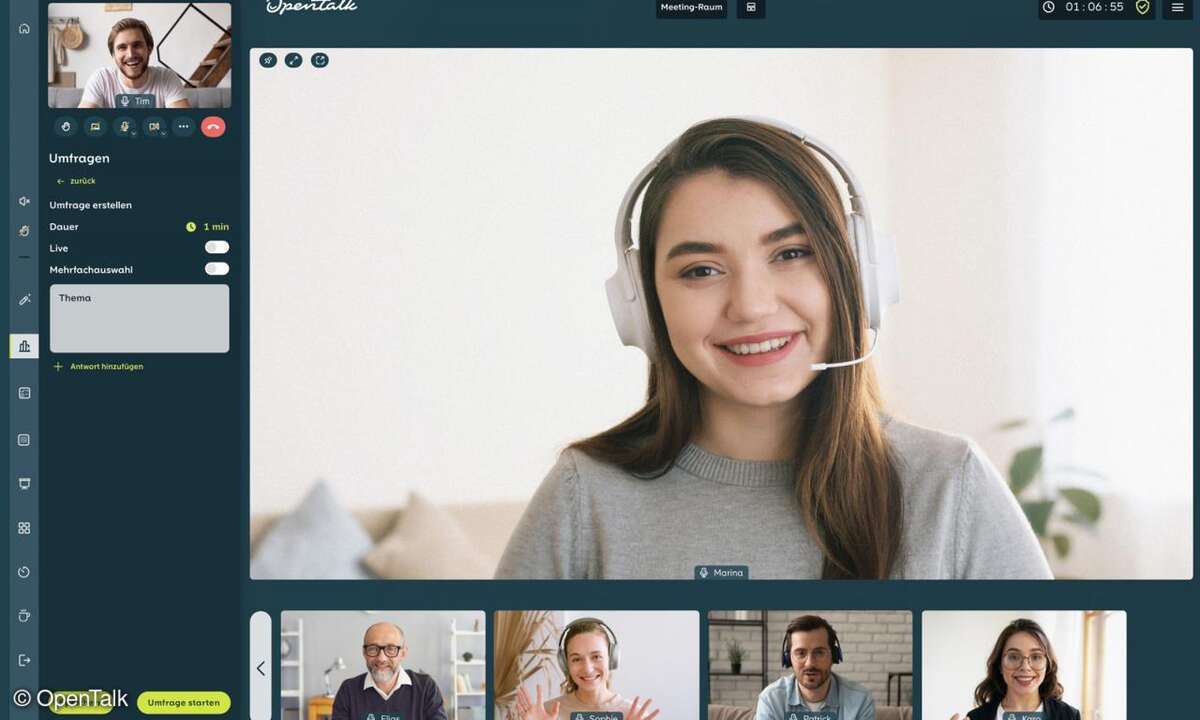
Task: Toggle the Mehrfachauswahl switch
Action: coord(217,269)
